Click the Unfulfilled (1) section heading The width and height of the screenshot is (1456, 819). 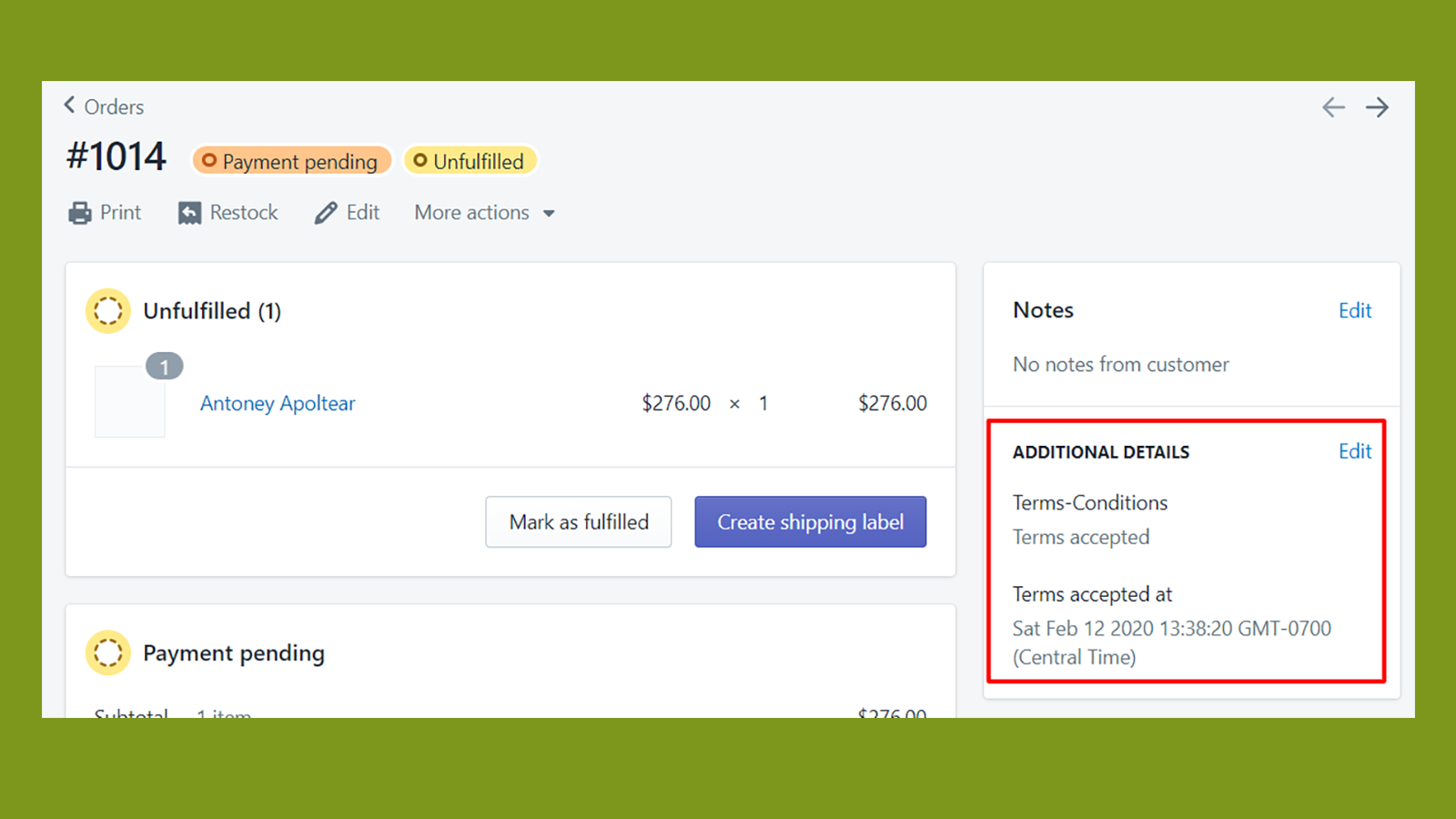pyautogui.click(x=212, y=311)
